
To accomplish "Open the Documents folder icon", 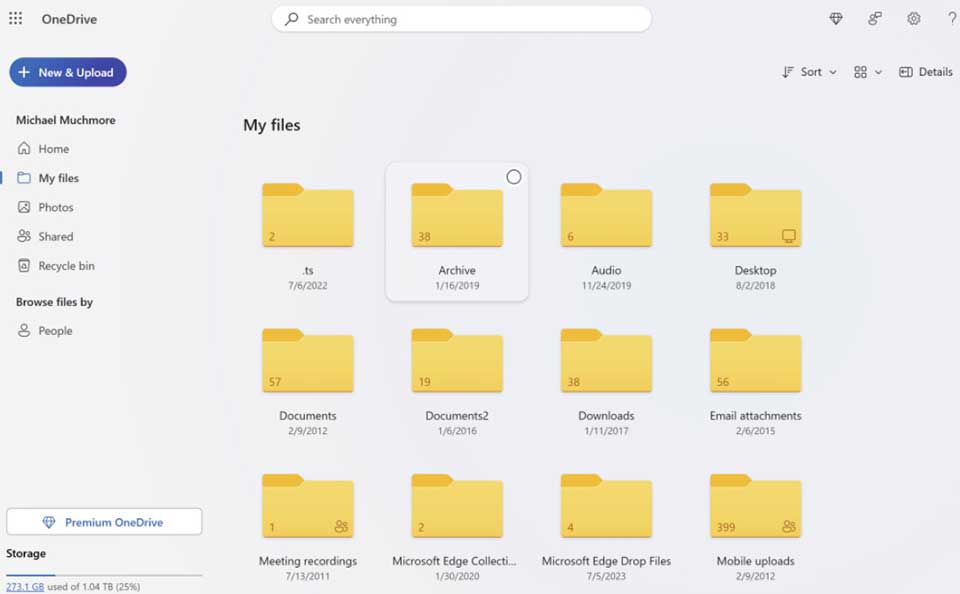I will [x=307, y=360].
